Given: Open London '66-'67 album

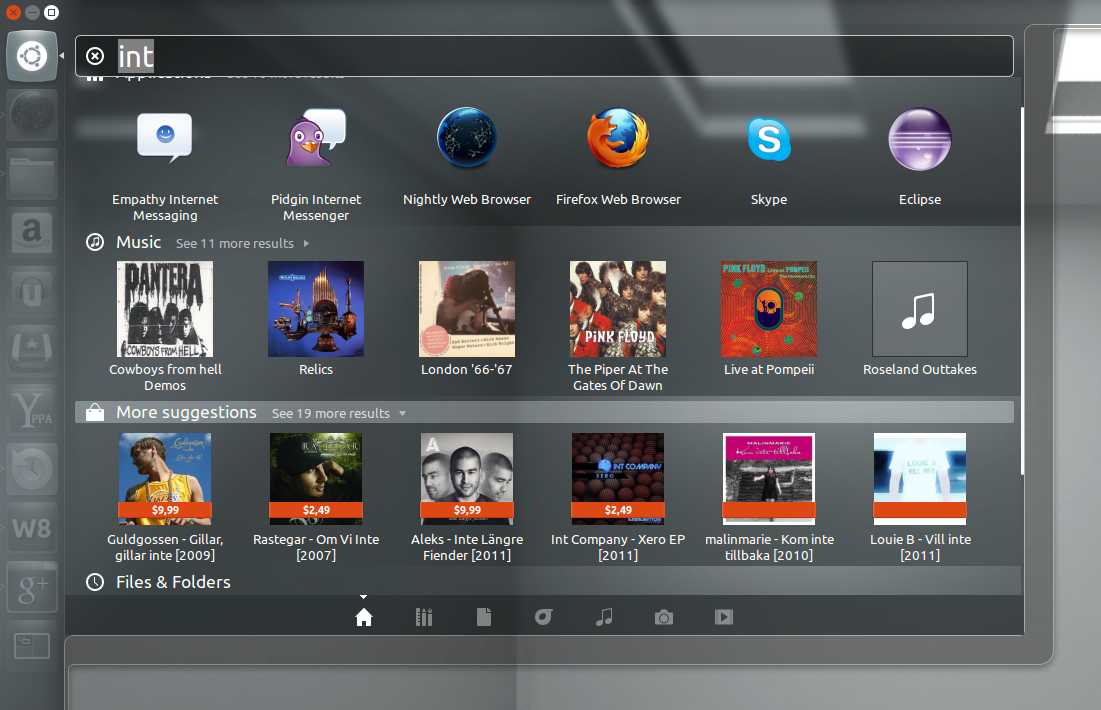Looking at the screenshot, I should [x=467, y=319].
